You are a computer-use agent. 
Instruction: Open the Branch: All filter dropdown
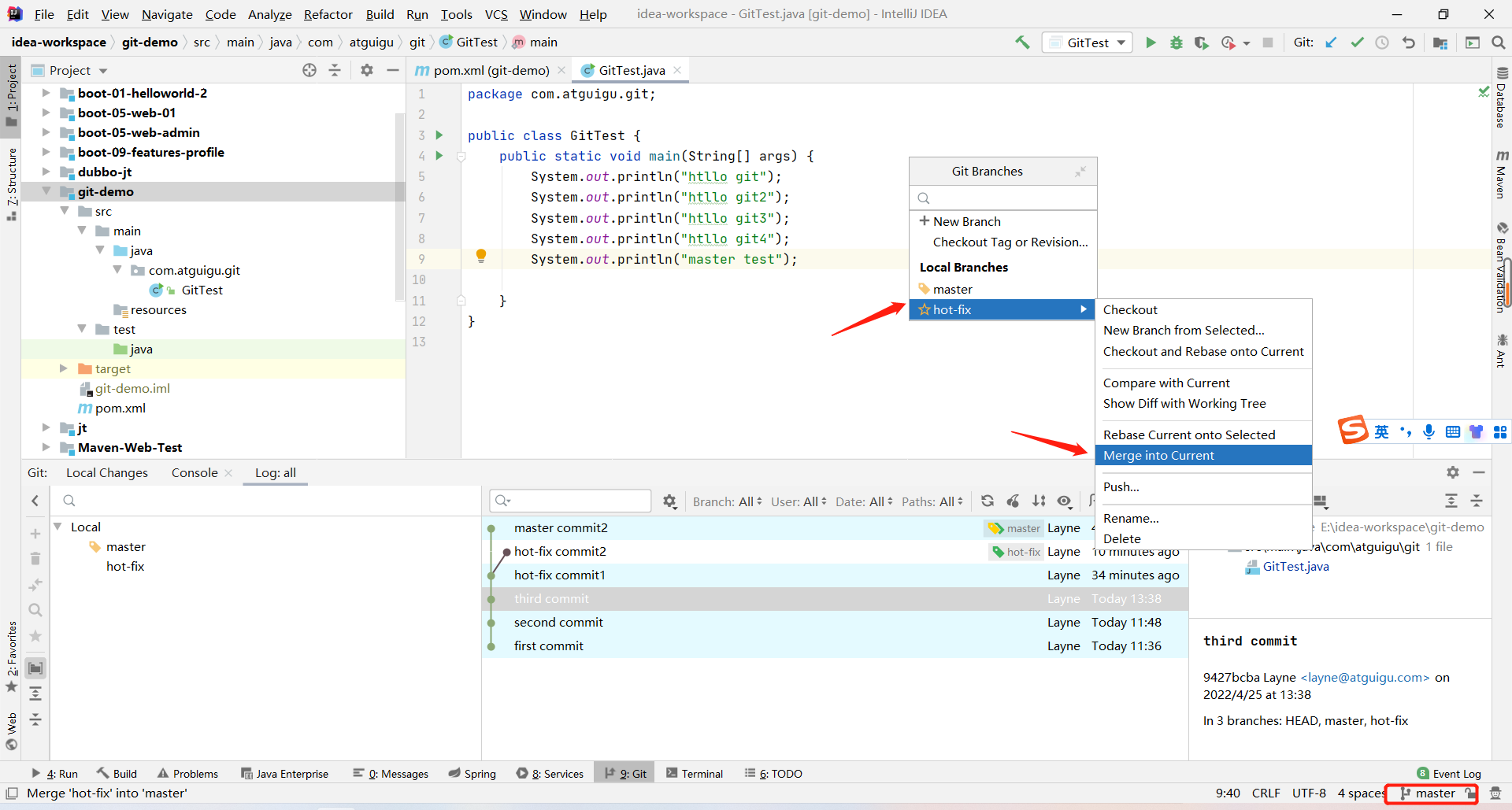(727, 501)
